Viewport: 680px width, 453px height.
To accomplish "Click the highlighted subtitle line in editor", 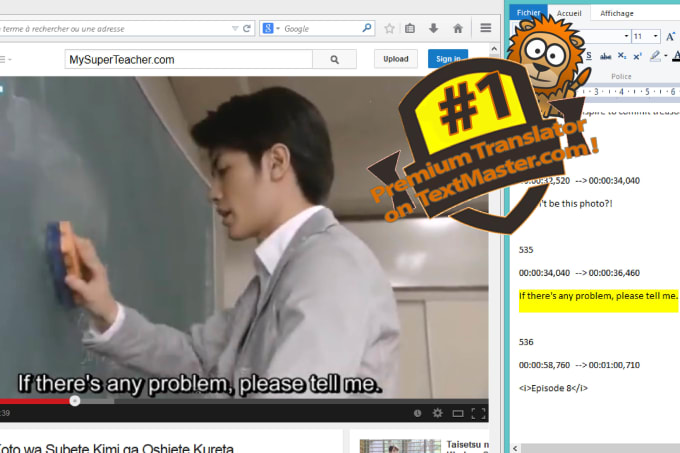I will (x=598, y=296).
